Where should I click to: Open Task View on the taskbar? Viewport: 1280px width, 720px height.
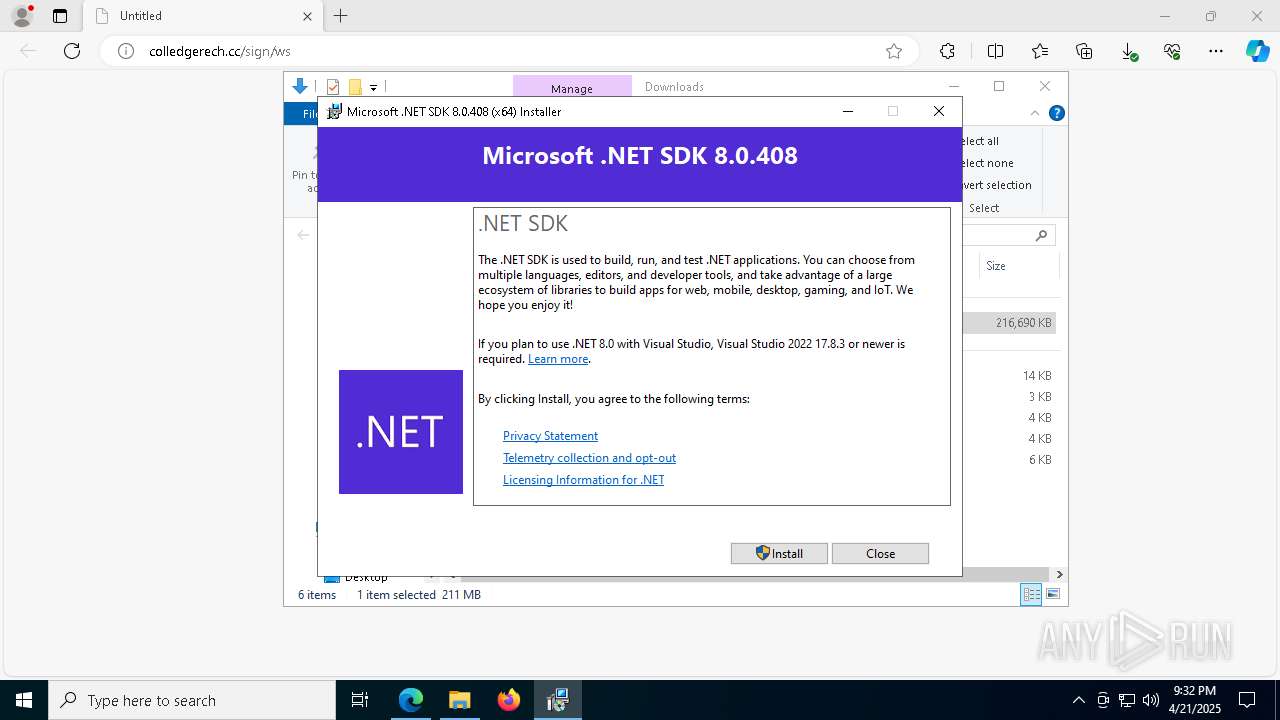click(360, 700)
